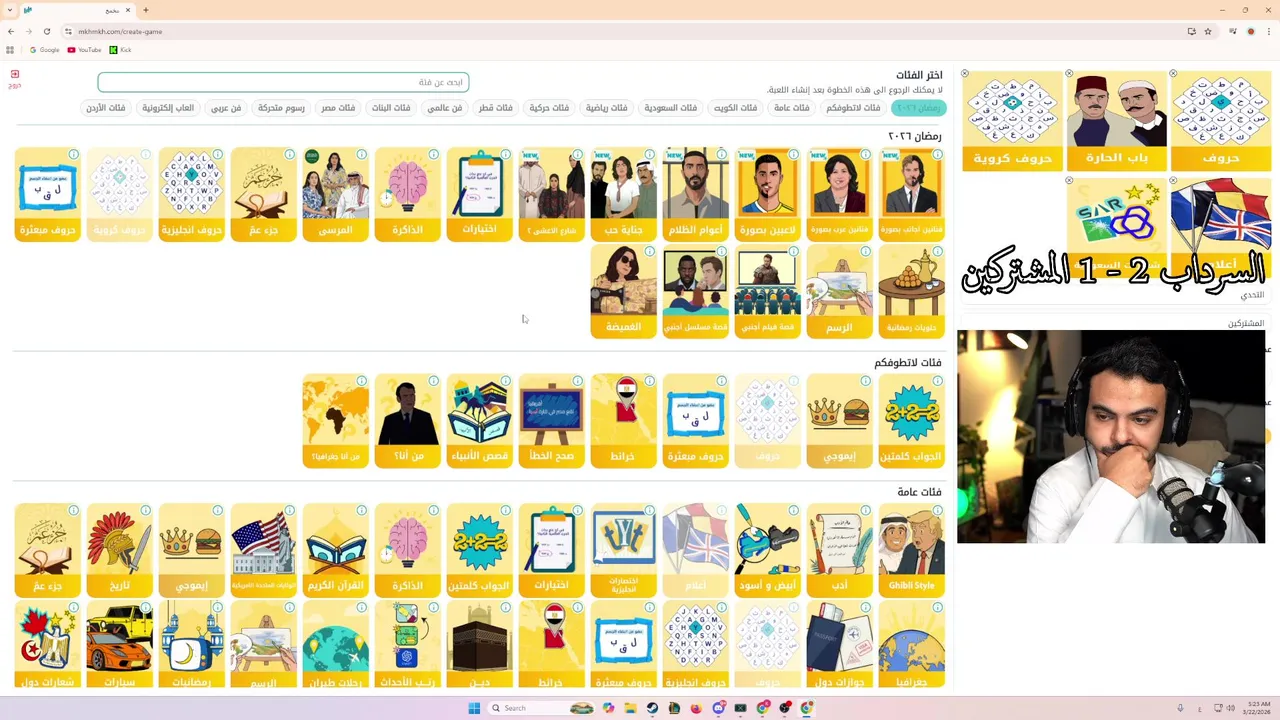Open the فن عالمي filter
Screen dimensions: 1280x720
pyautogui.click(x=444, y=108)
